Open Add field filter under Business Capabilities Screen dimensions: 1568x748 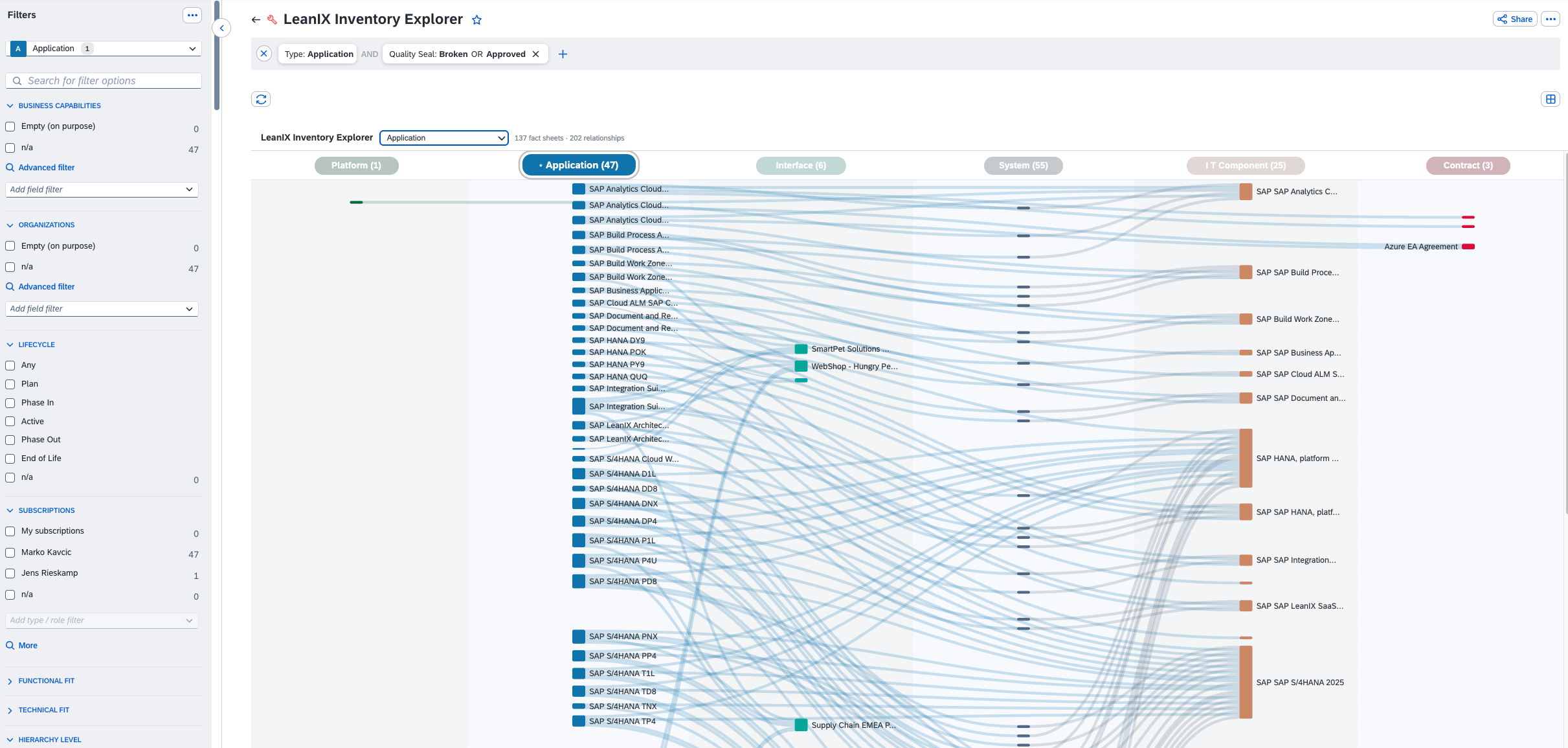click(x=102, y=190)
